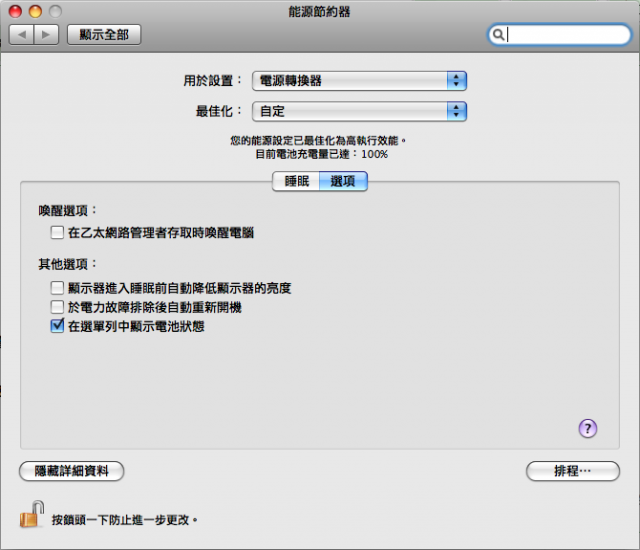Open the 用於設置 dropdown showing 電源轉換器
Image resolution: width=640 pixels, height=550 pixels.
click(x=359, y=81)
